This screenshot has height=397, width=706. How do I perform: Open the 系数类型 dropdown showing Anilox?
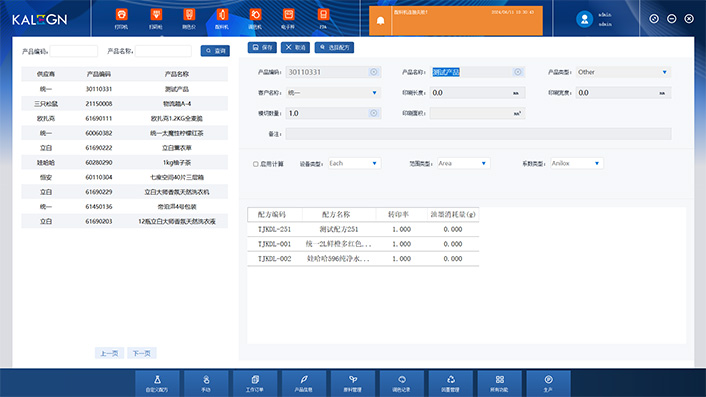tap(576, 163)
